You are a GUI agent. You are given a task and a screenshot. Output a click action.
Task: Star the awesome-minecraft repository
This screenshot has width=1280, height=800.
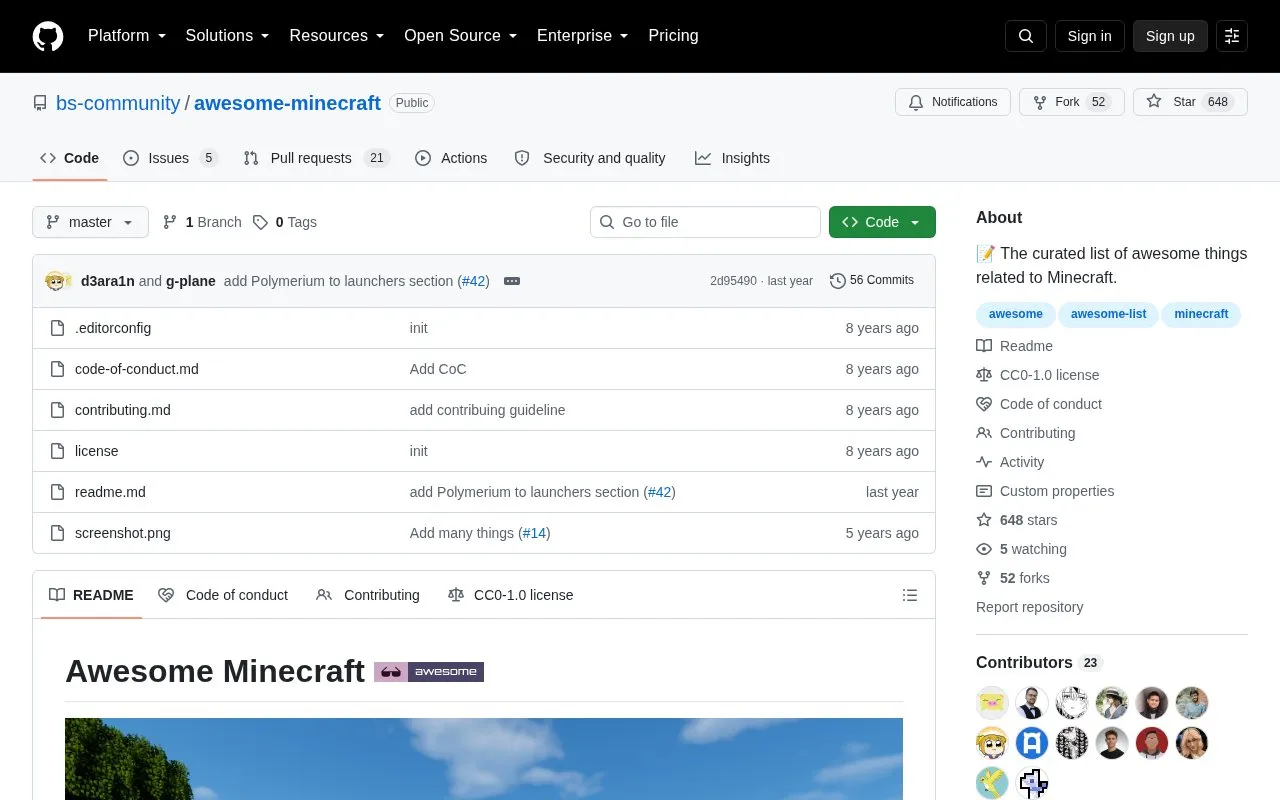tap(1190, 102)
